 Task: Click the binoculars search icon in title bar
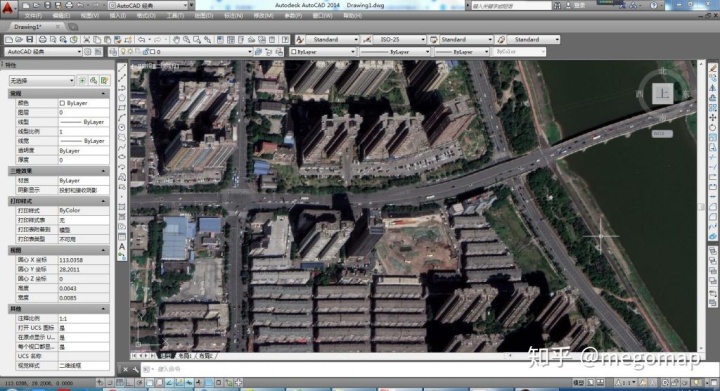(x=557, y=6)
